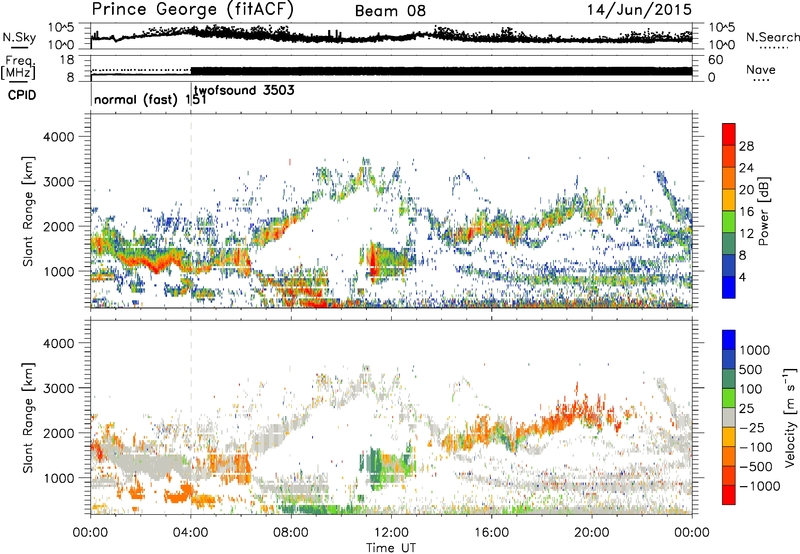The height and width of the screenshot is (554, 800).
Task: Select the gray -25 to 25 Velocity segment
Action: [x=729, y=418]
